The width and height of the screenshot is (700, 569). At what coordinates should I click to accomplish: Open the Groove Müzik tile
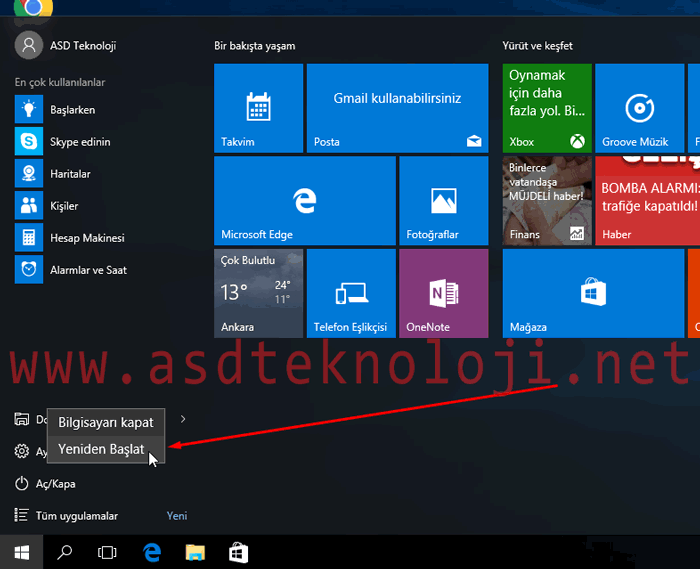coord(639,108)
